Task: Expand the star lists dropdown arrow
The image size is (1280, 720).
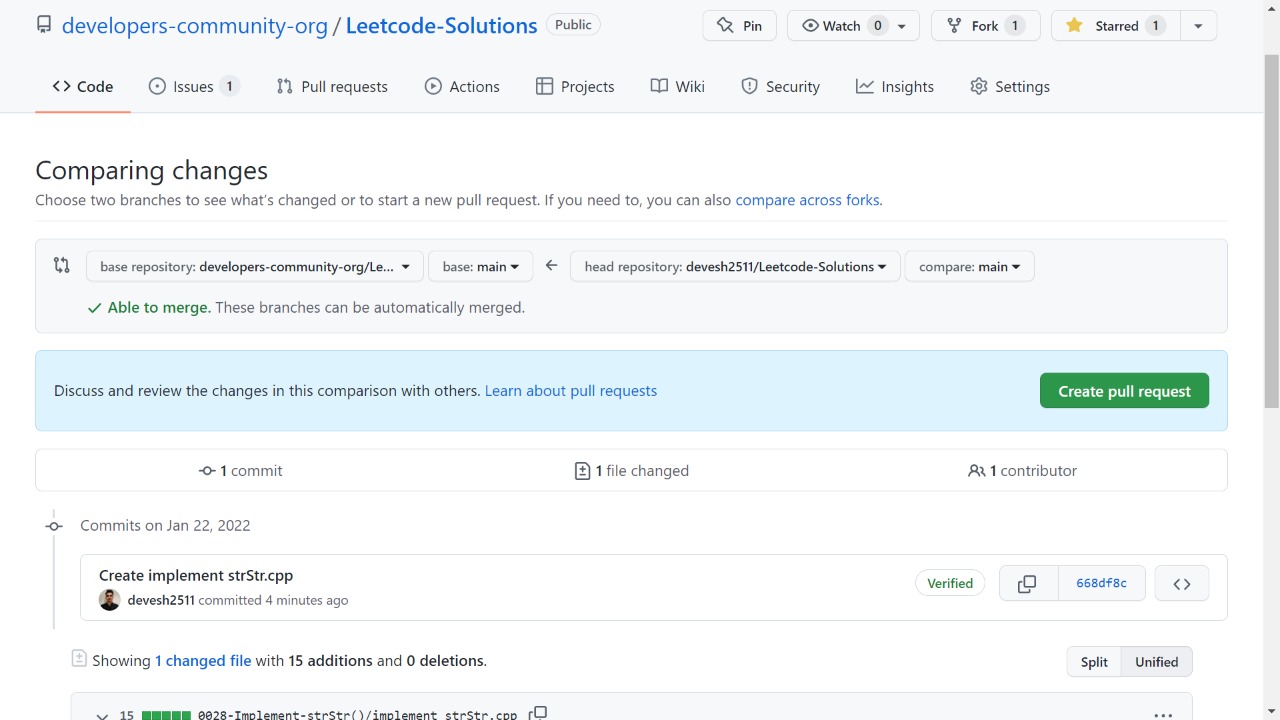Action: point(1198,26)
